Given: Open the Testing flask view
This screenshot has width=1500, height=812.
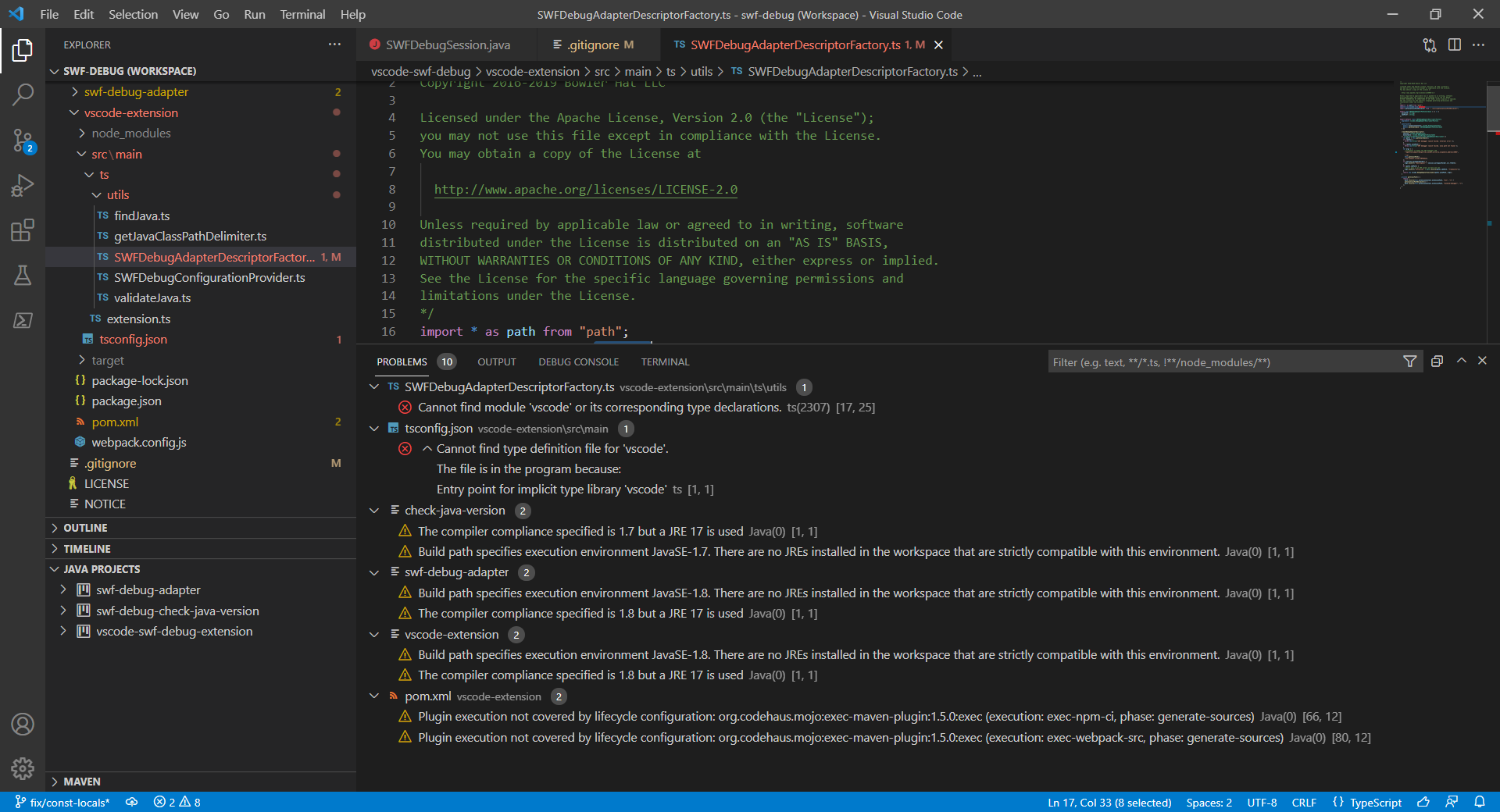Looking at the screenshot, I should point(23,275).
